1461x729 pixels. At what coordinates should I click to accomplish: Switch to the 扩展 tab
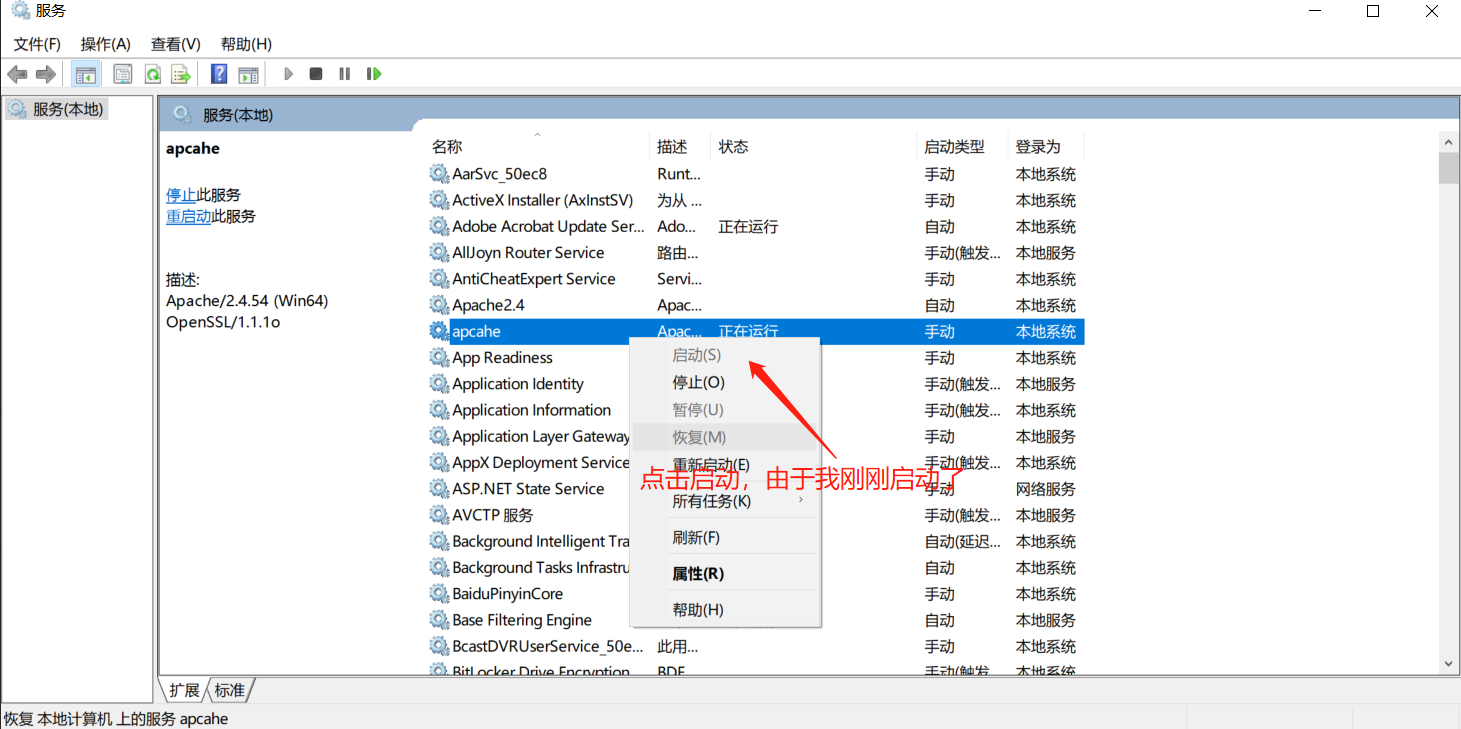(184, 690)
